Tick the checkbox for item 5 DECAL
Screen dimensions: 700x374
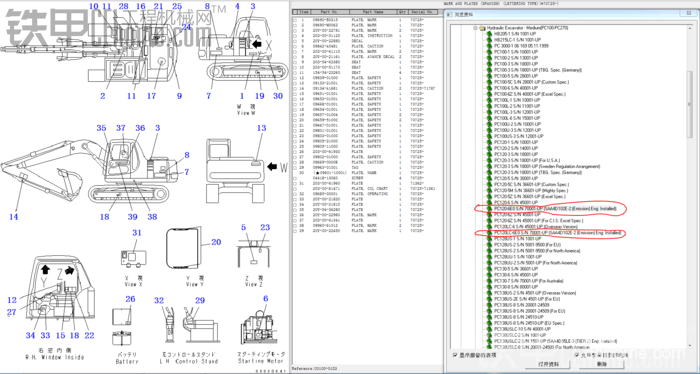pyautogui.click(x=295, y=41)
